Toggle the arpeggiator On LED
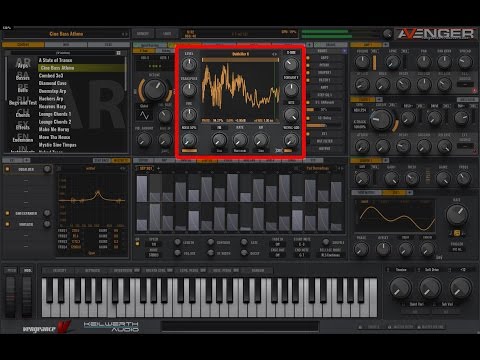This screenshot has height=360, width=480. [x=137, y=244]
